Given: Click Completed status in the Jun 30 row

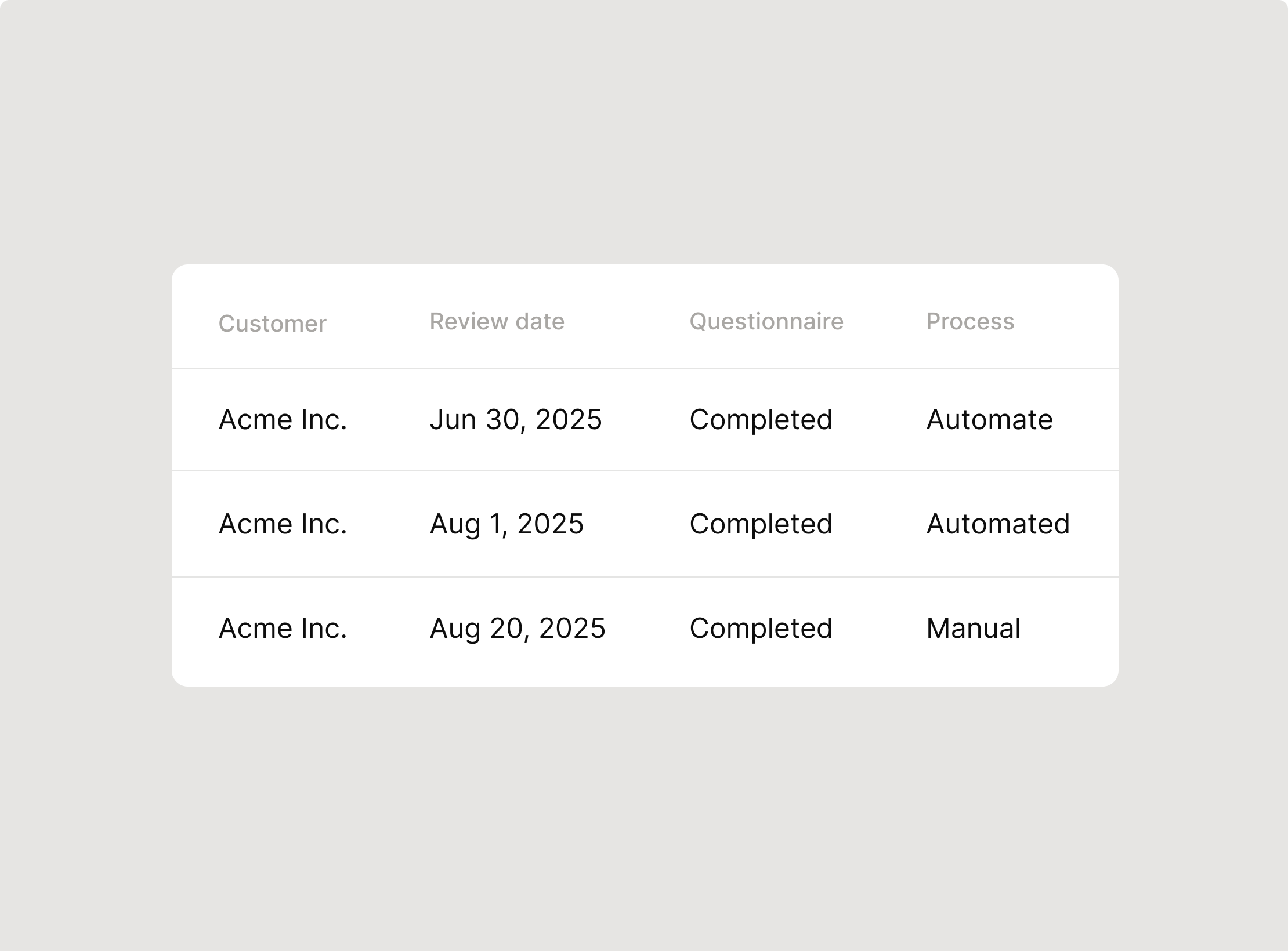Looking at the screenshot, I should click(x=761, y=419).
